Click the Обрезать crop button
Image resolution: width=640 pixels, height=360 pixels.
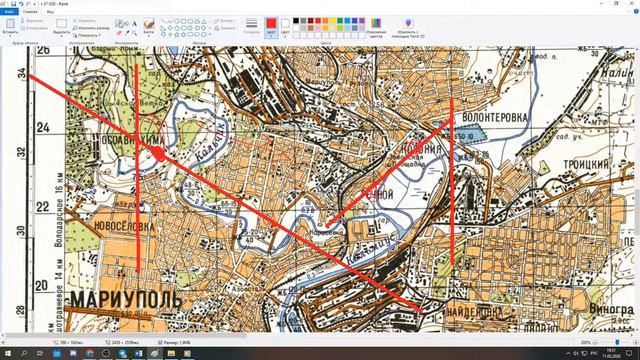pos(84,20)
